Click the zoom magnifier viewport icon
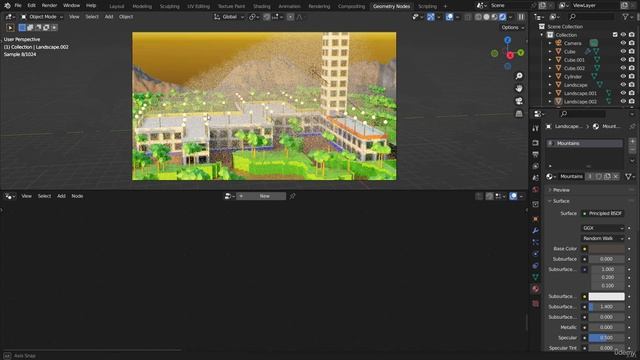640x360 pixels. tap(519, 76)
